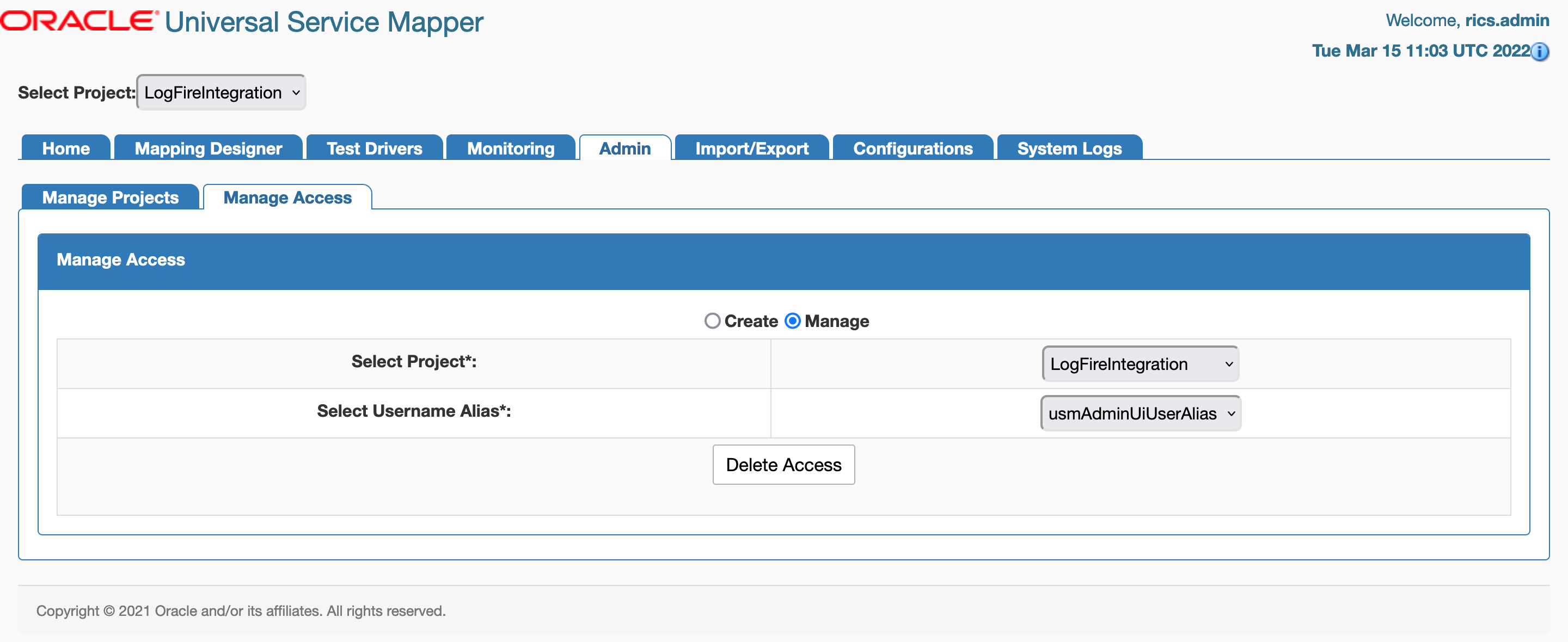Image resolution: width=1568 pixels, height=642 pixels.
Task: Select the Manage radio button
Action: coord(792,320)
